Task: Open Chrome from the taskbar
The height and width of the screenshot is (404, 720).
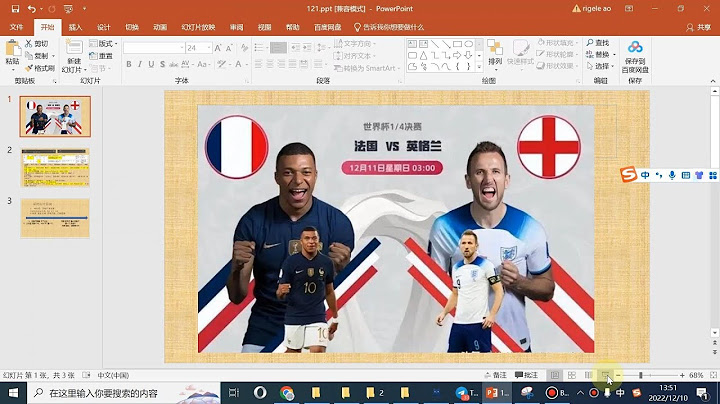Action: [x=287, y=393]
